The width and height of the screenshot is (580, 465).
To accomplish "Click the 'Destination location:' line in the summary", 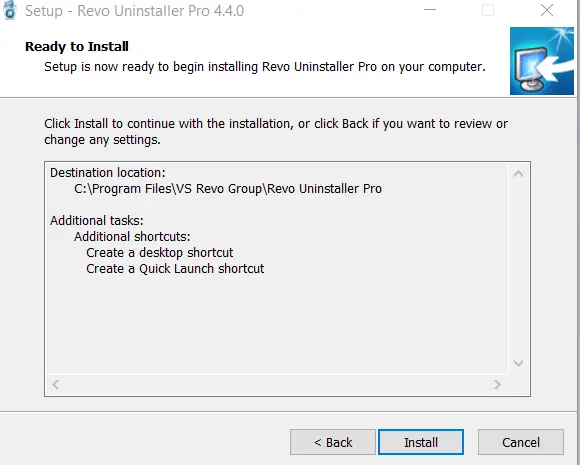I will click(108, 173).
